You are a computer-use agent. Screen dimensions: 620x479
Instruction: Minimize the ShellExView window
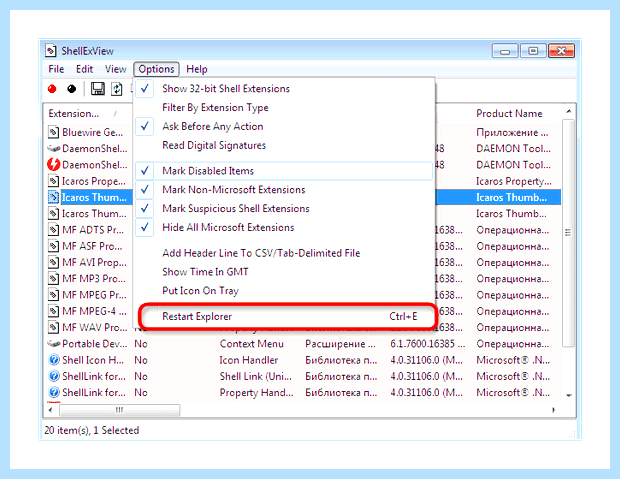(x=505, y=51)
